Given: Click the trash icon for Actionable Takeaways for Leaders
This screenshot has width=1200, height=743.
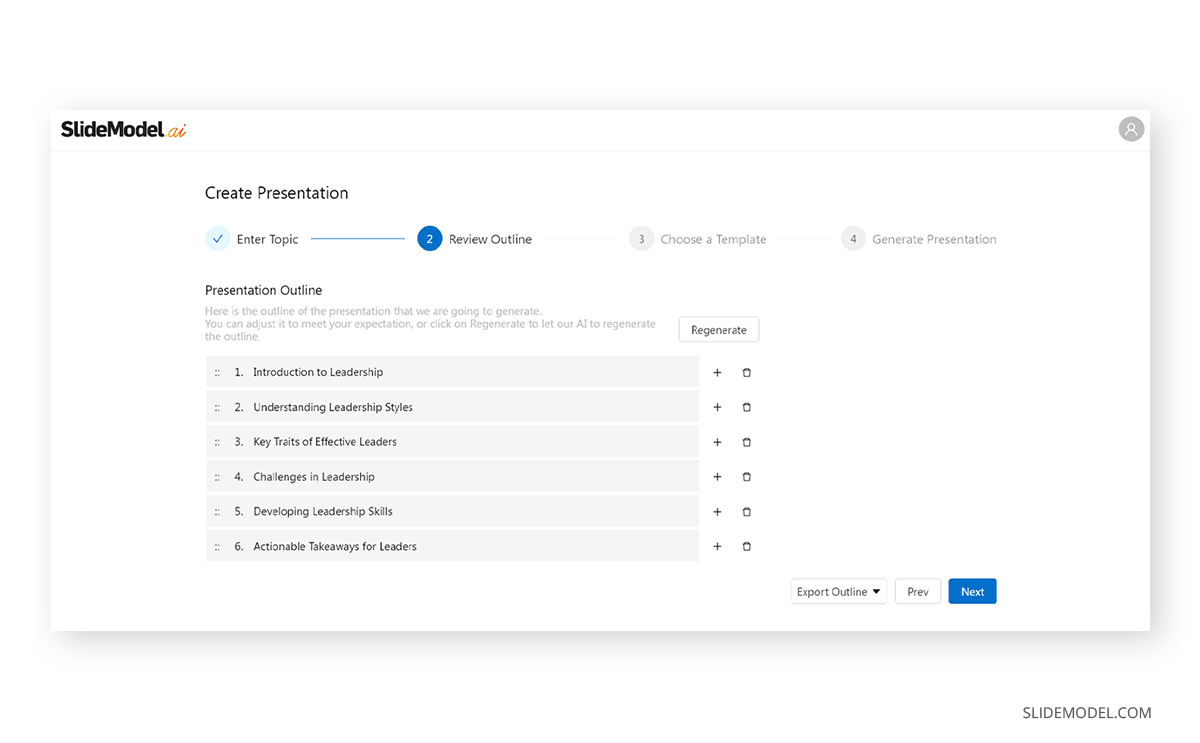Looking at the screenshot, I should tap(747, 546).
